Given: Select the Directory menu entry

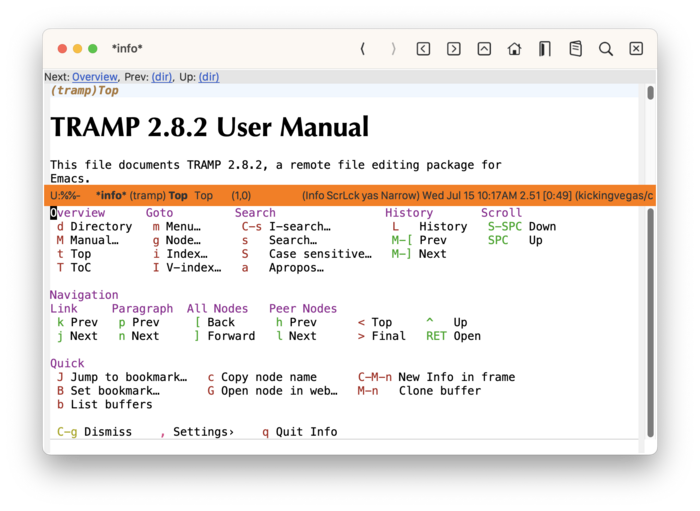Looking at the screenshot, I should [x=95, y=227].
